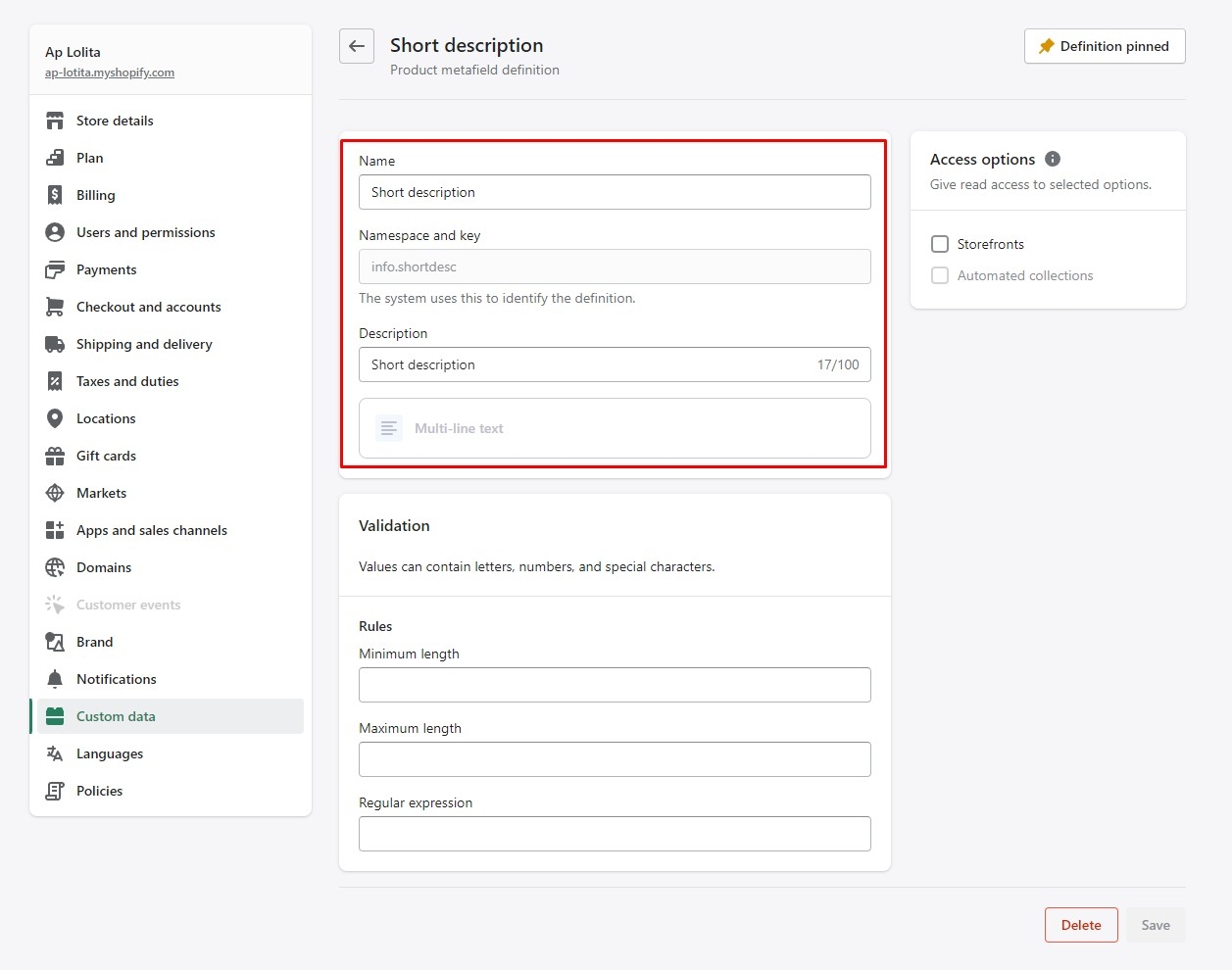This screenshot has width=1232, height=970.
Task: Toggle the Automated collections checkbox
Action: 940,275
